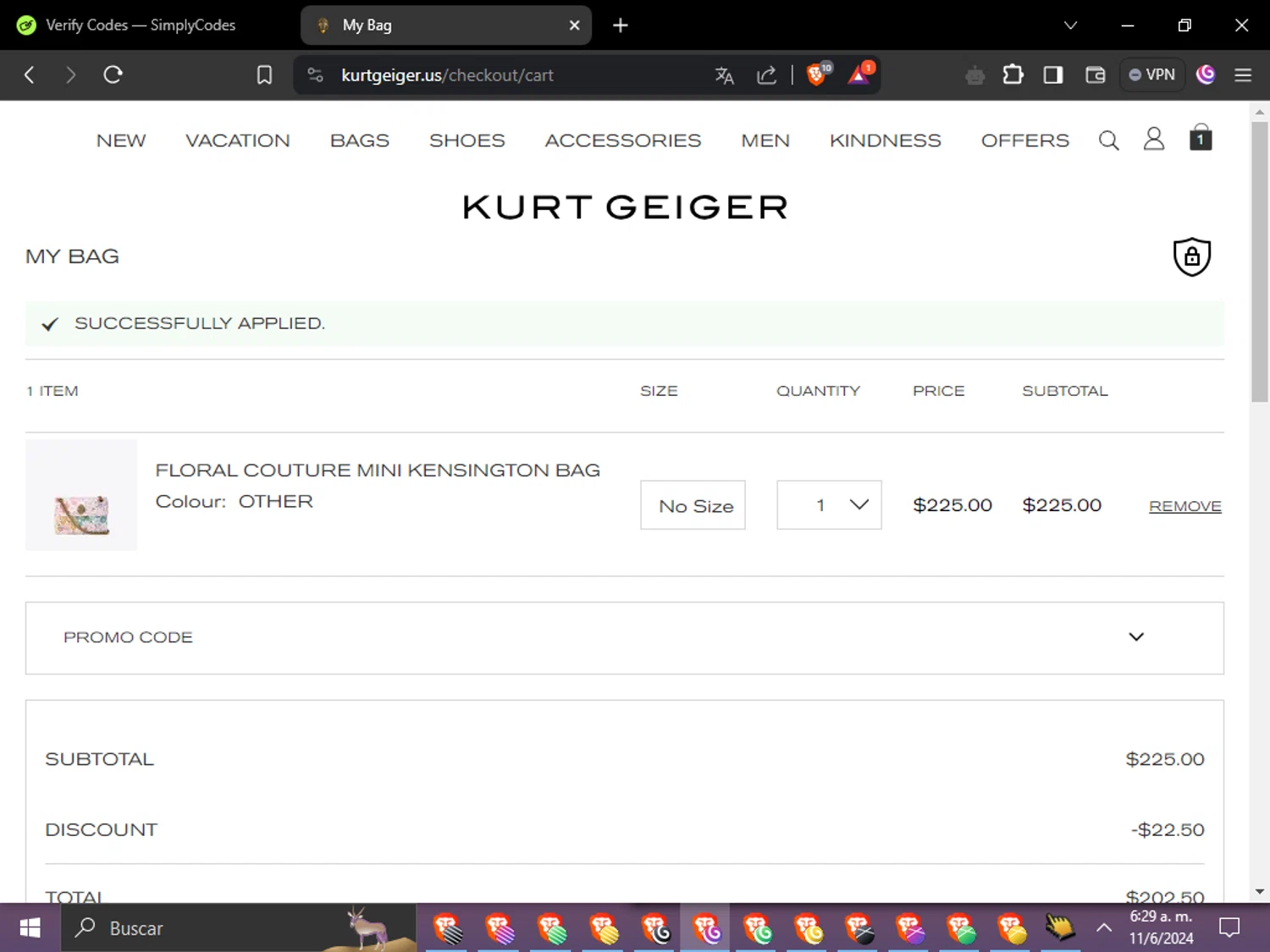Open the MEN menu item
This screenshot has height=952, width=1270.
point(765,140)
